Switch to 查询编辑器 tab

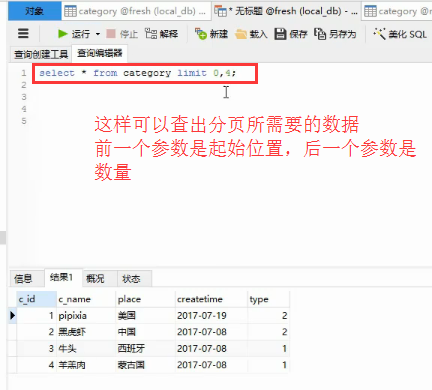click(99, 53)
